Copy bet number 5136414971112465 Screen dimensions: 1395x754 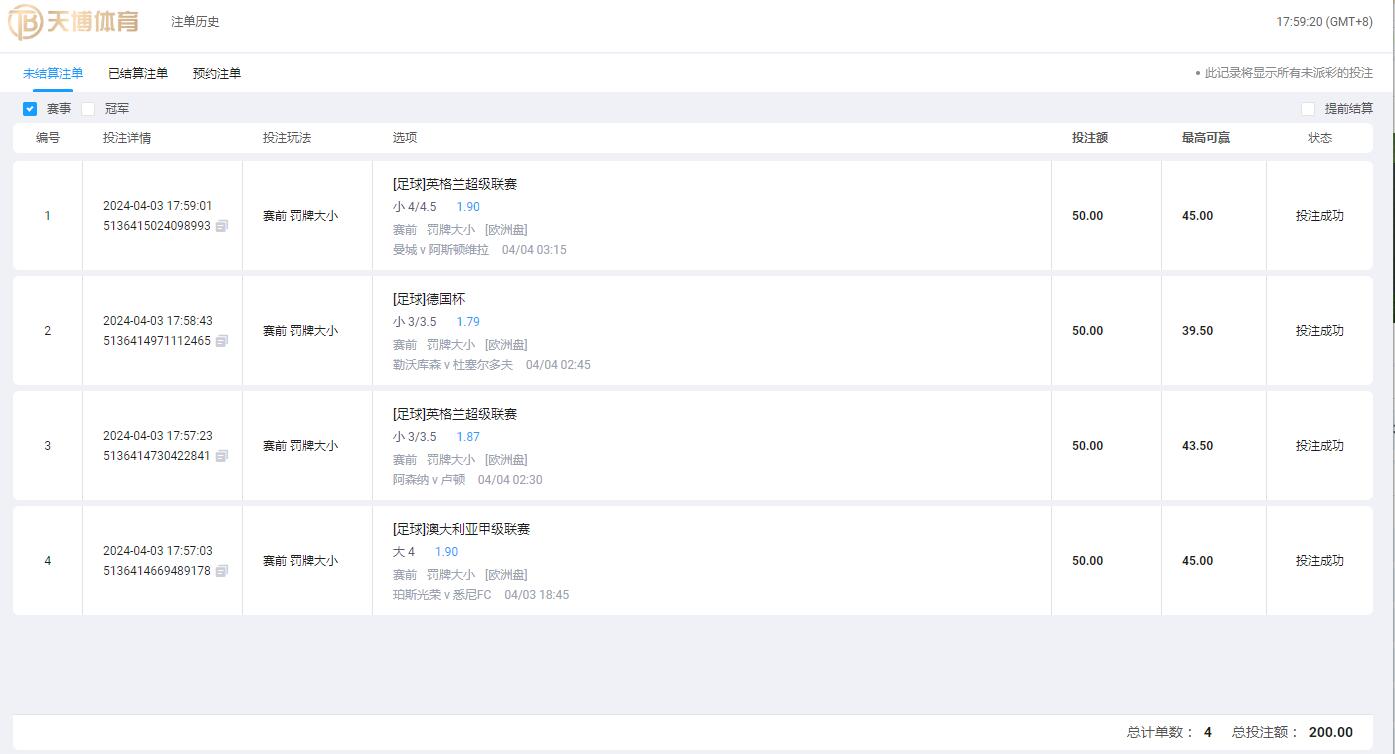[x=222, y=341]
